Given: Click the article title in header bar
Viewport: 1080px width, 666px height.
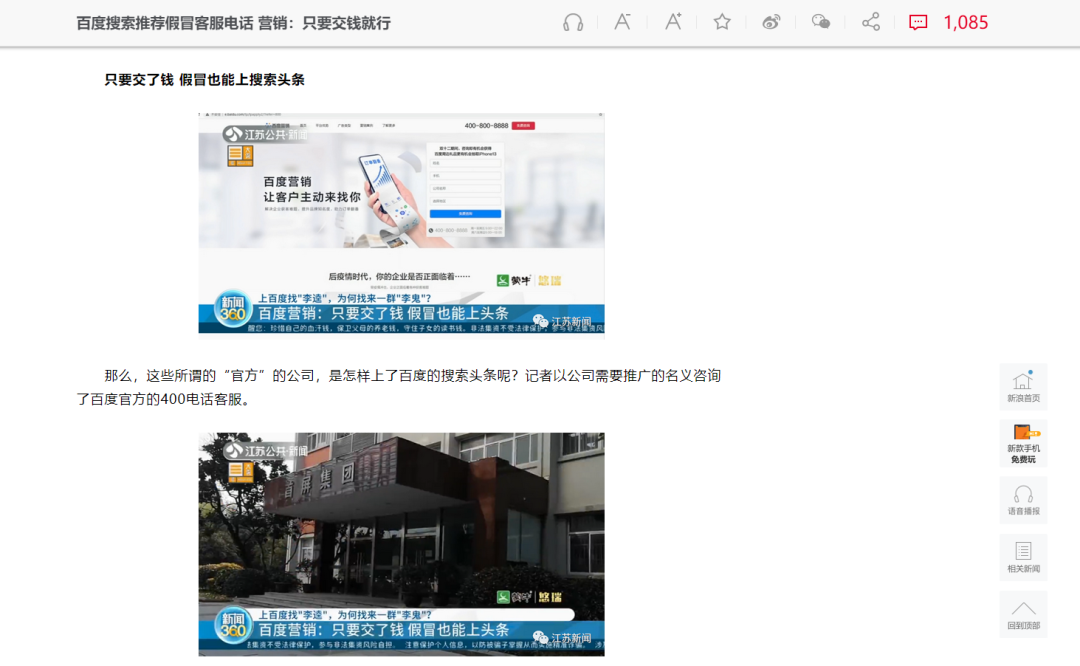Looking at the screenshot, I should point(233,23).
